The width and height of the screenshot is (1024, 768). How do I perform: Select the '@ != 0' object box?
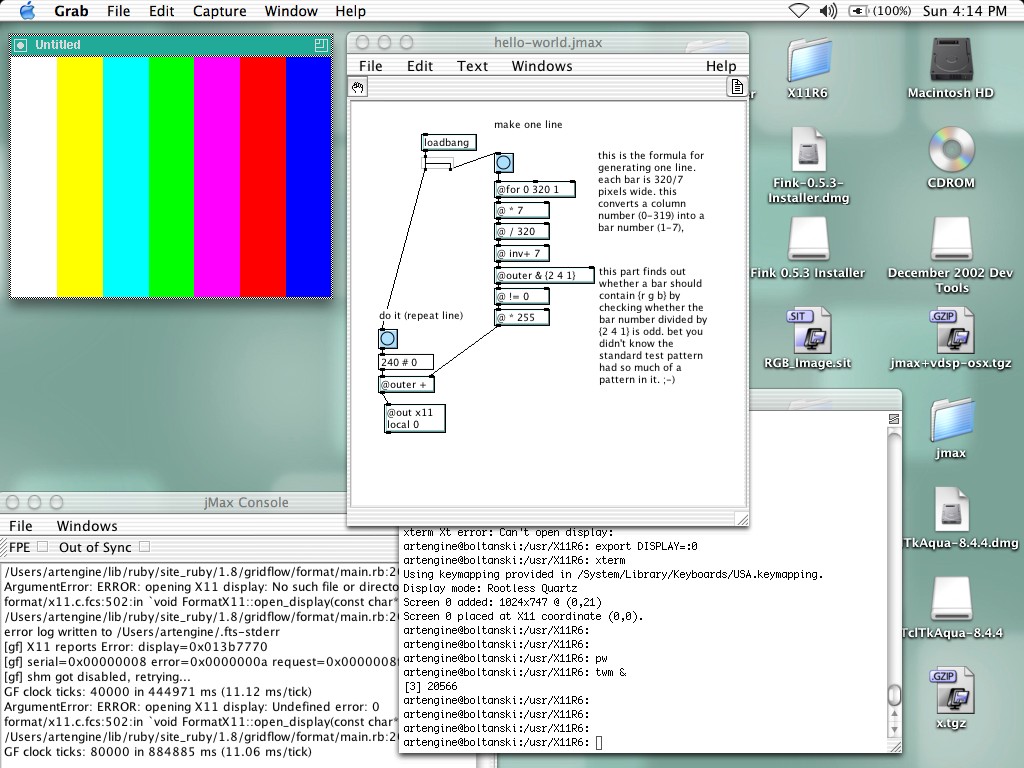pos(522,296)
